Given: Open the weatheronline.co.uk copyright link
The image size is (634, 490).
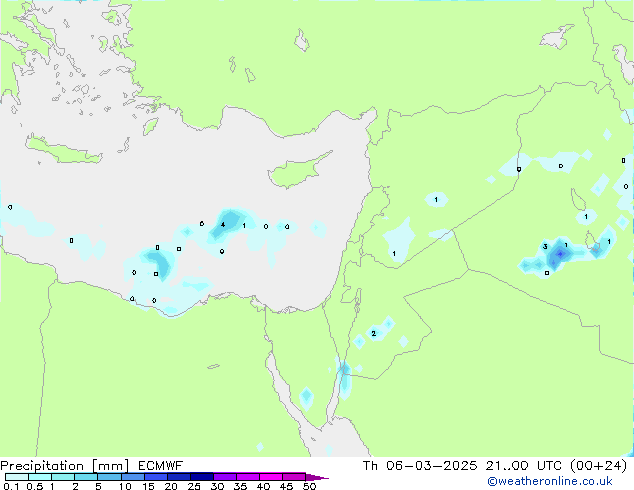Looking at the screenshot, I should click(550, 481).
